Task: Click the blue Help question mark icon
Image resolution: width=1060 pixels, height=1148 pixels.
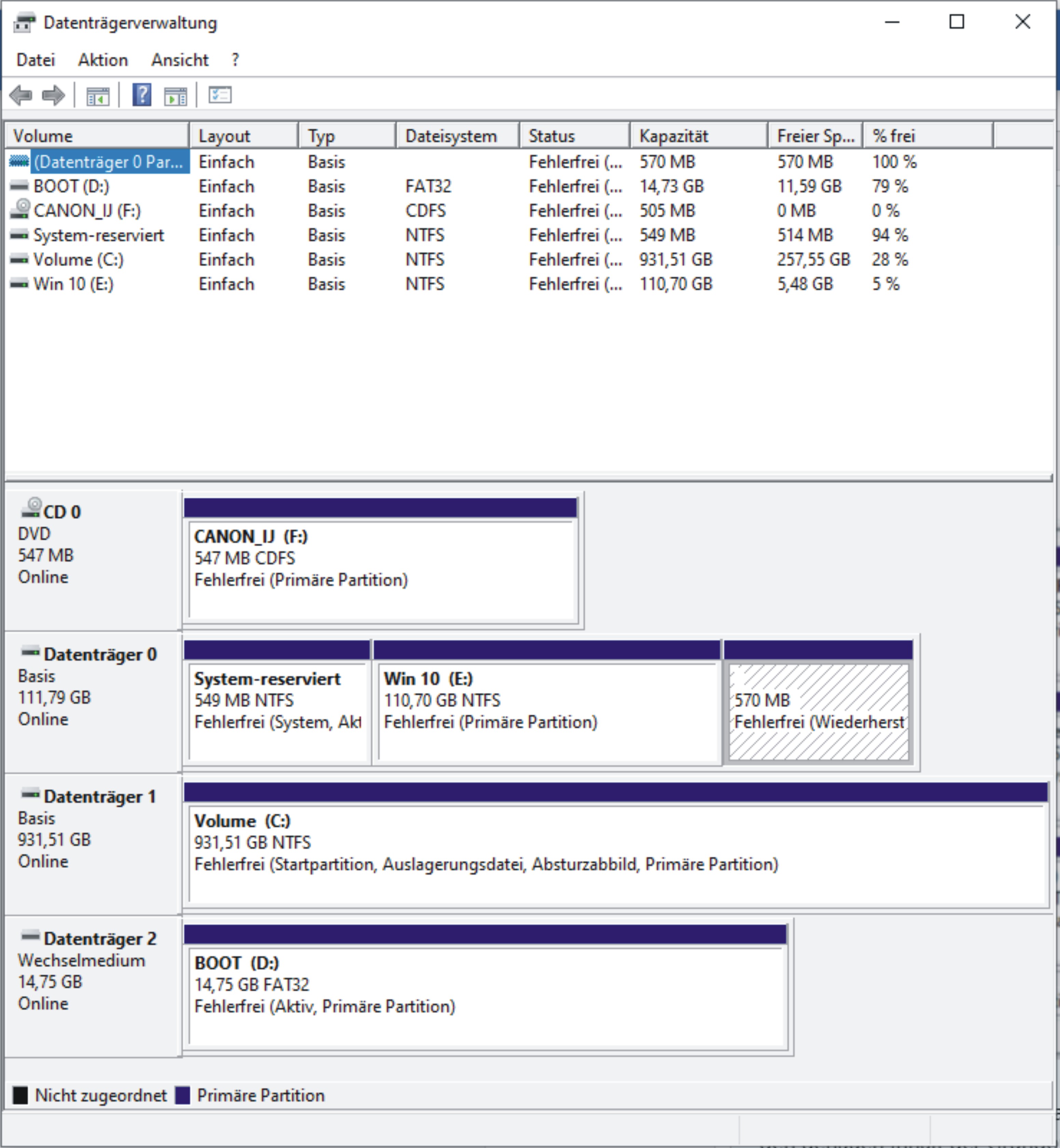Action: click(142, 95)
